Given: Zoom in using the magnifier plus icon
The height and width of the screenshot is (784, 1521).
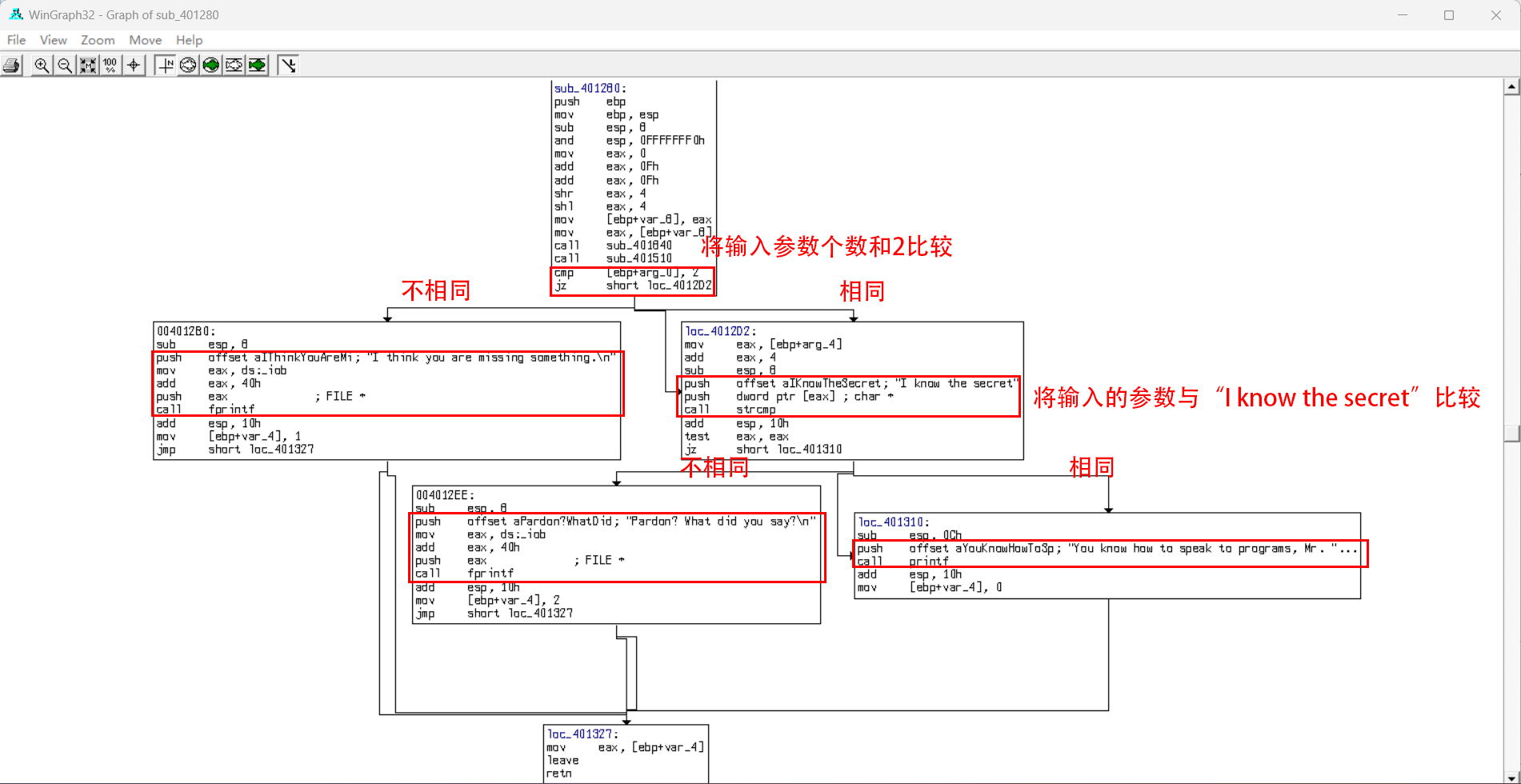Looking at the screenshot, I should point(42,66).
